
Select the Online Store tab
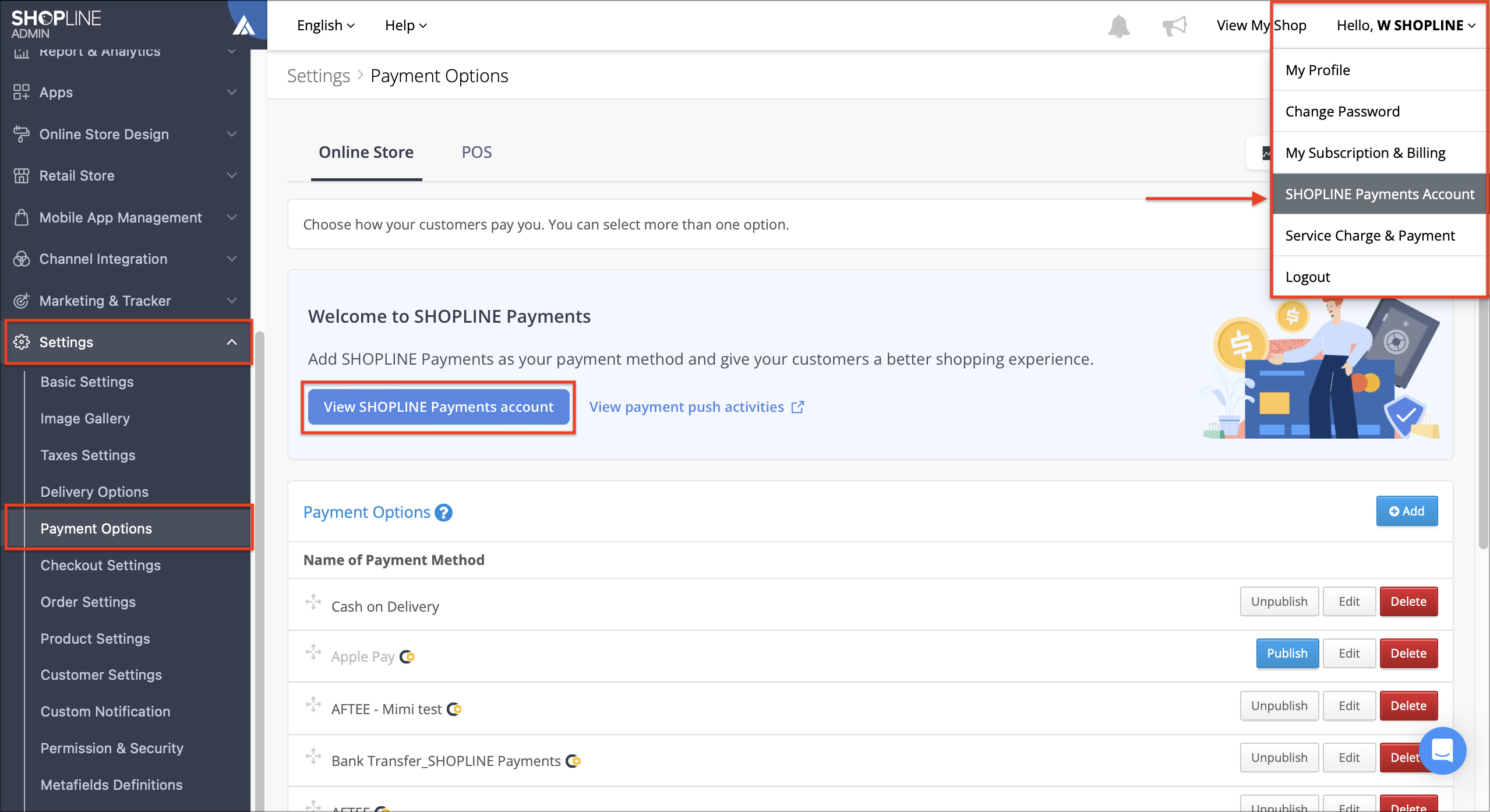coord(366,153)
